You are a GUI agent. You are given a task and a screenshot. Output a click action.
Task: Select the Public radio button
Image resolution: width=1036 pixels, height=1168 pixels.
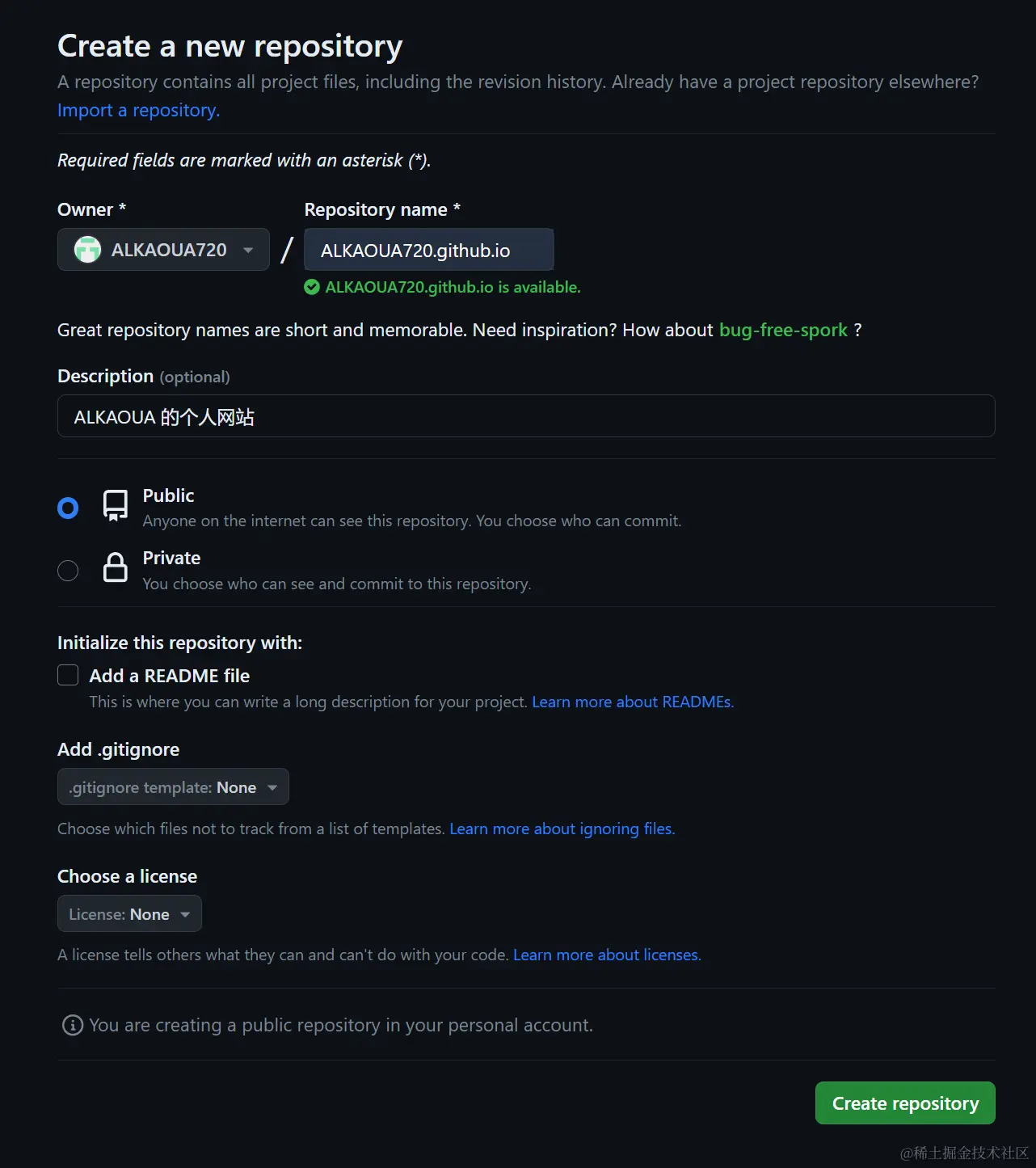68,508
